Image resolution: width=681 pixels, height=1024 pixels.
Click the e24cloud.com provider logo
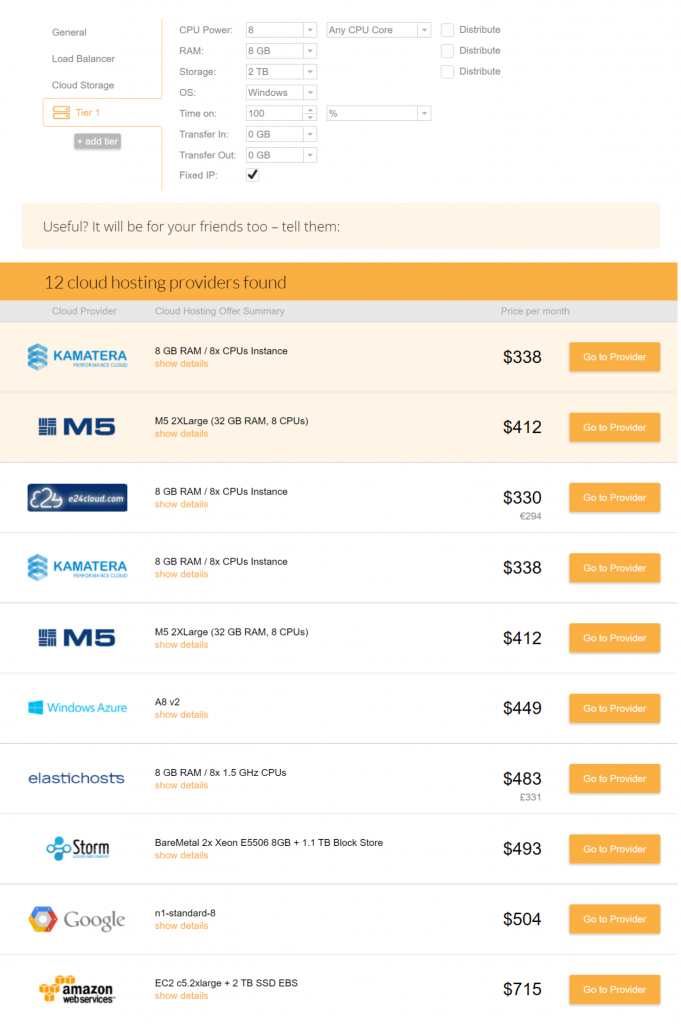point(77,497)
